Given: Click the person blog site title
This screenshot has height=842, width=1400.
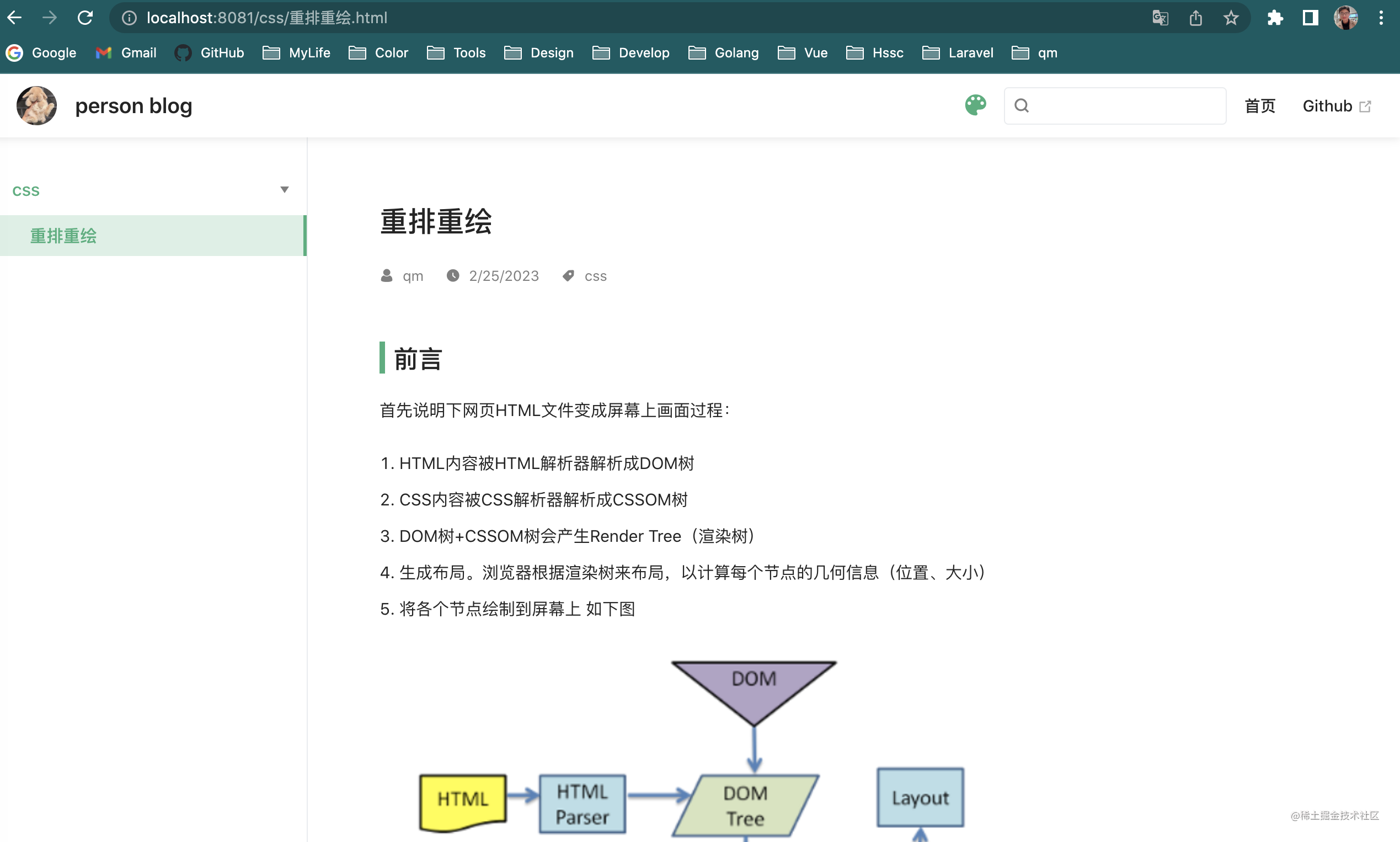Looking at the screenshot, I should coord(134,106).
